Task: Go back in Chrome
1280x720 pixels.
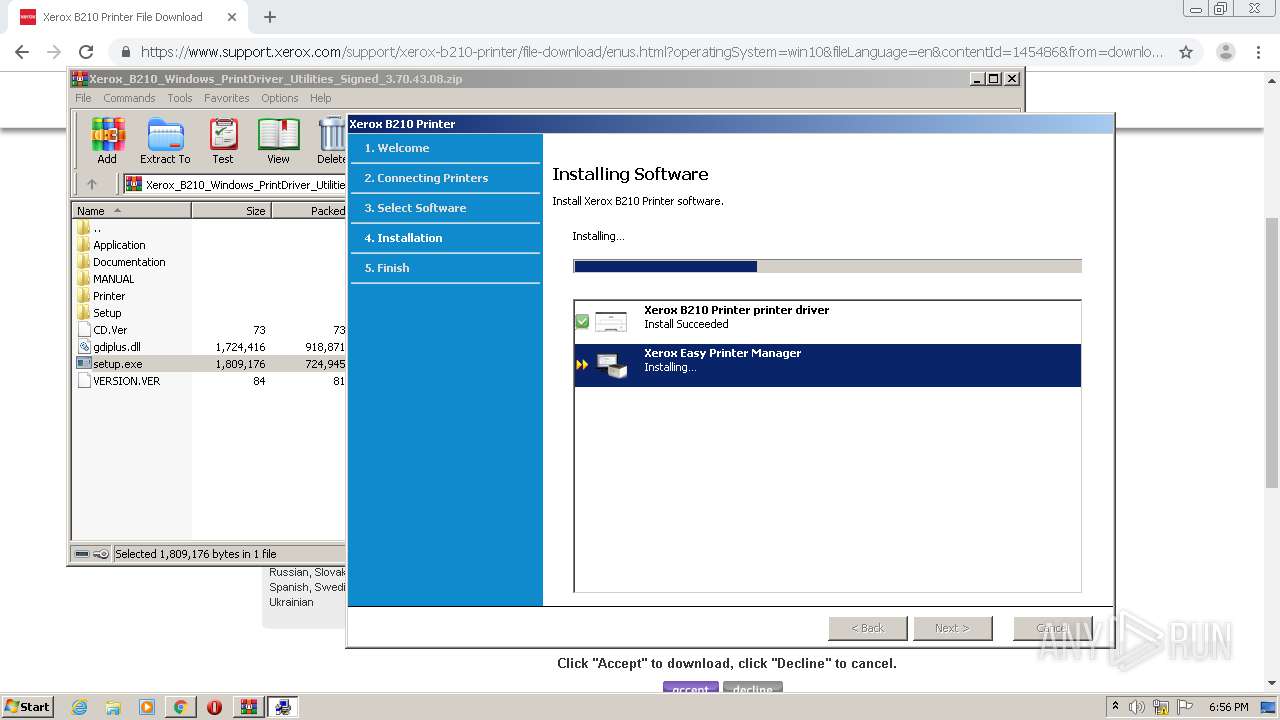Action: [22, 52]
